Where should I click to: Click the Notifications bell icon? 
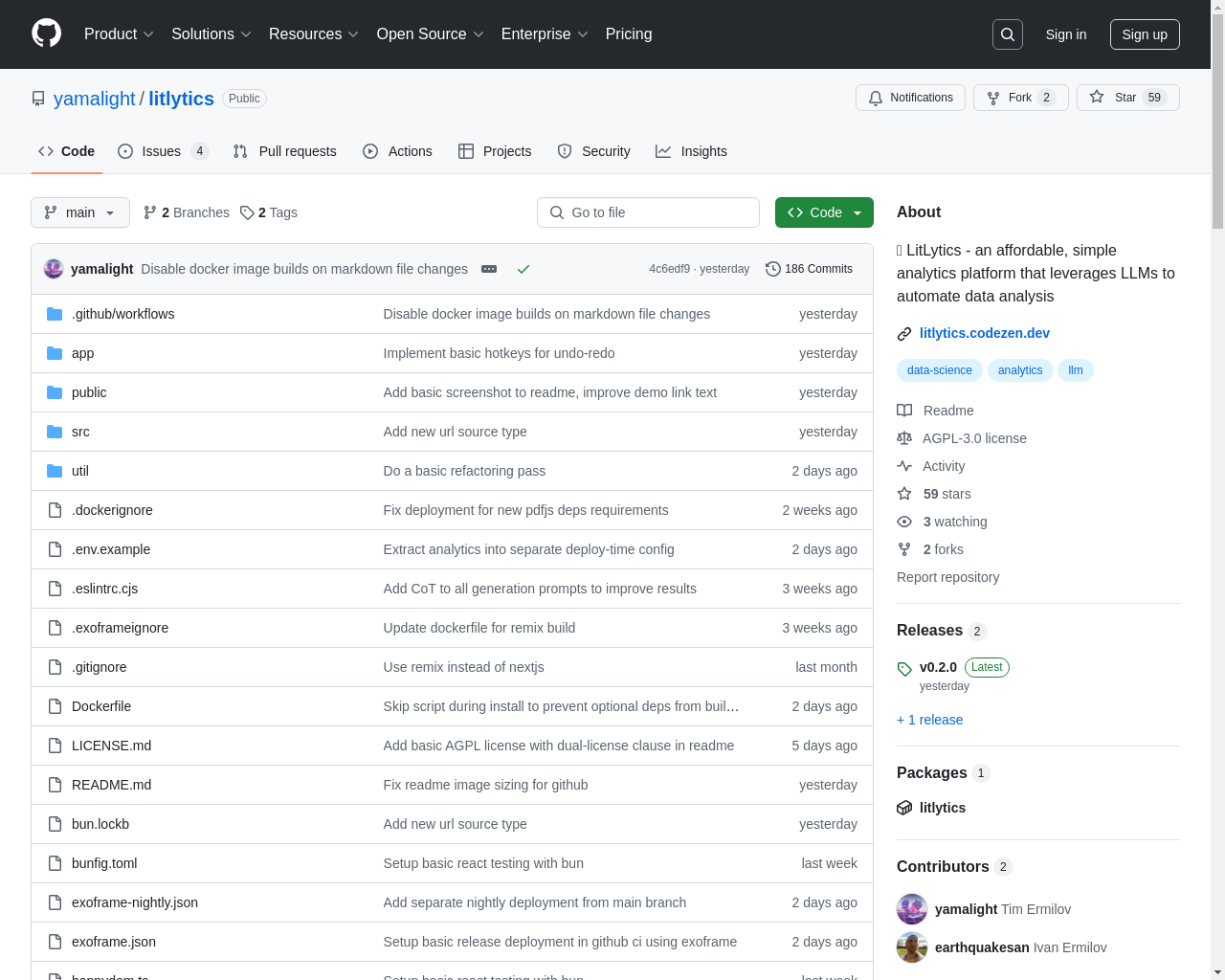876,98
